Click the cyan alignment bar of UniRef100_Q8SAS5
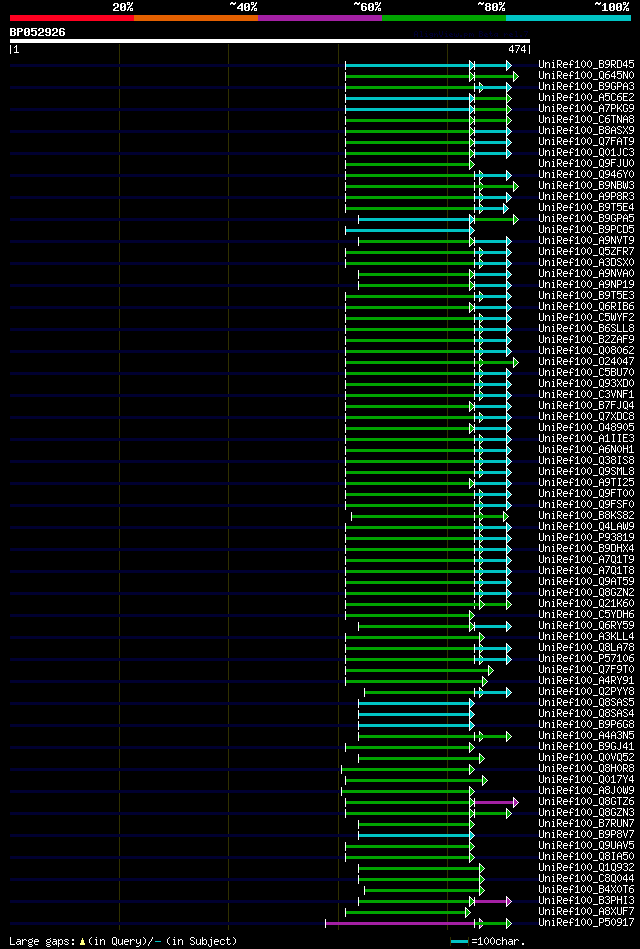This screenshot has width=640, height=949. 415,703
